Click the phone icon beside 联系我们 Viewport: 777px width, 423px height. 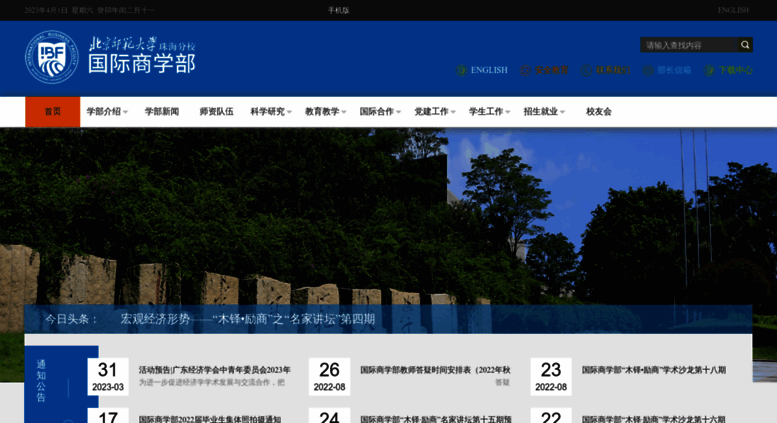(586, 70)
